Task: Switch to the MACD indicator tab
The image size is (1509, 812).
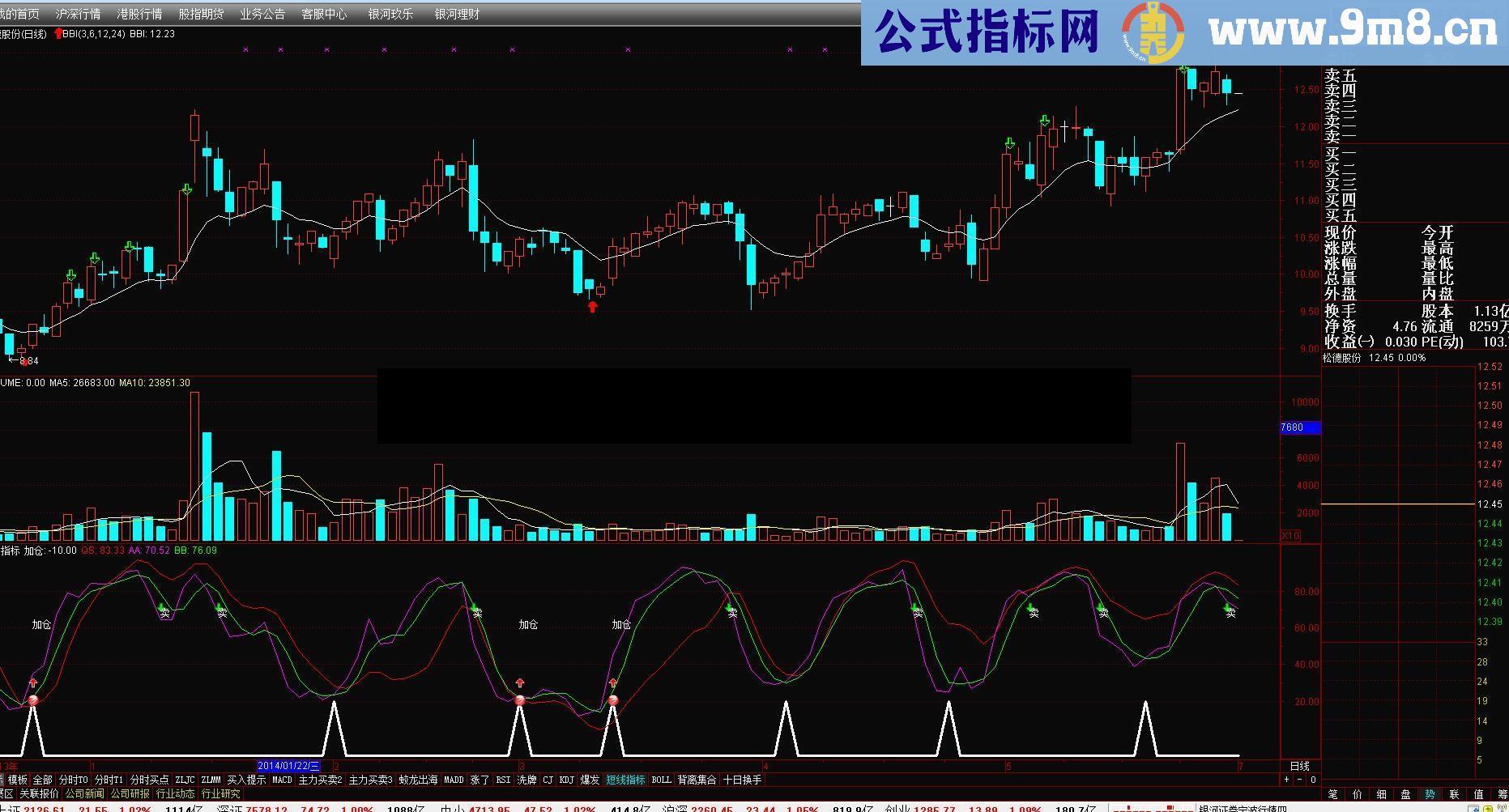Action: (x=282, y=780)
